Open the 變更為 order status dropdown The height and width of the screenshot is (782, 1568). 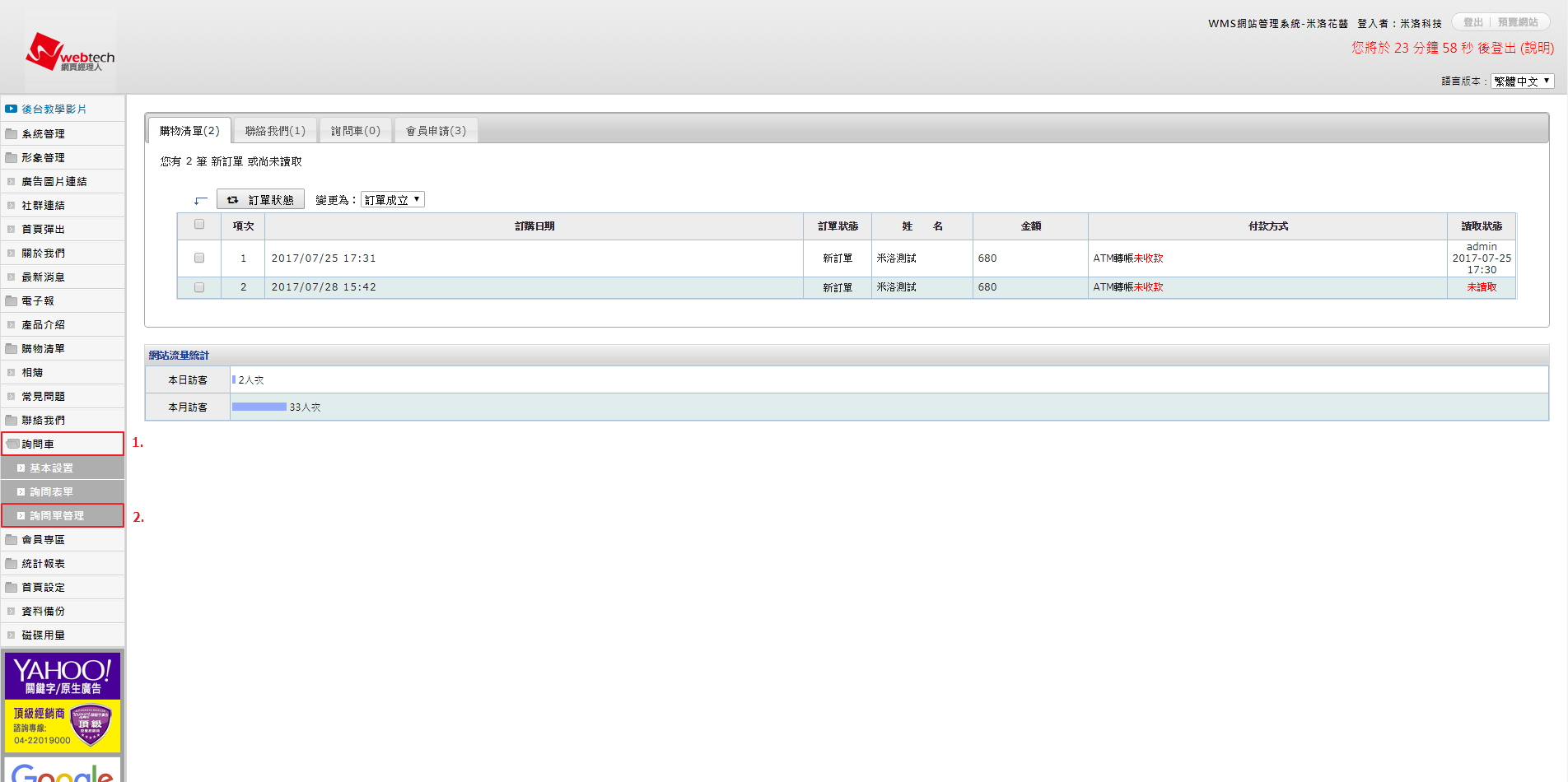click(392, 199)
